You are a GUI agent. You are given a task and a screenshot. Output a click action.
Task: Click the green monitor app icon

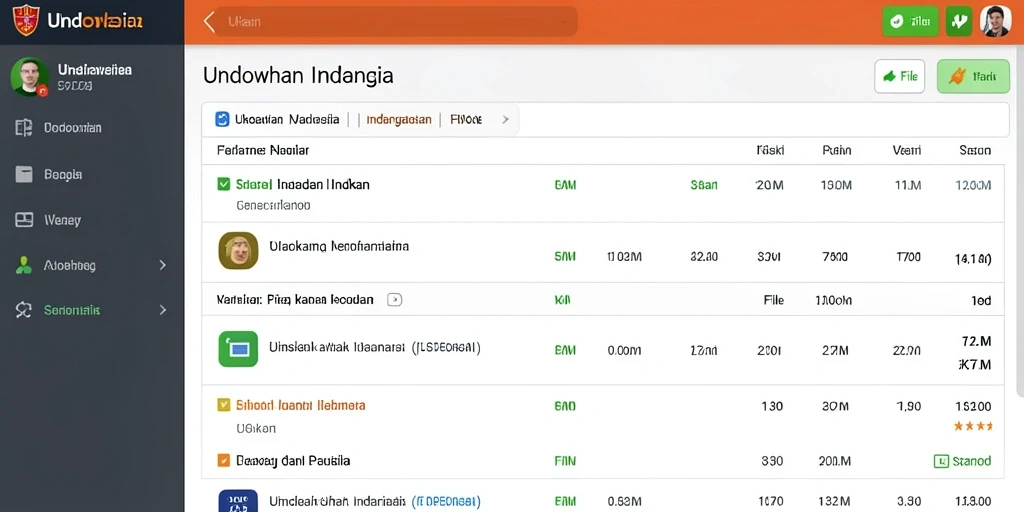click(x=238, y=349)
